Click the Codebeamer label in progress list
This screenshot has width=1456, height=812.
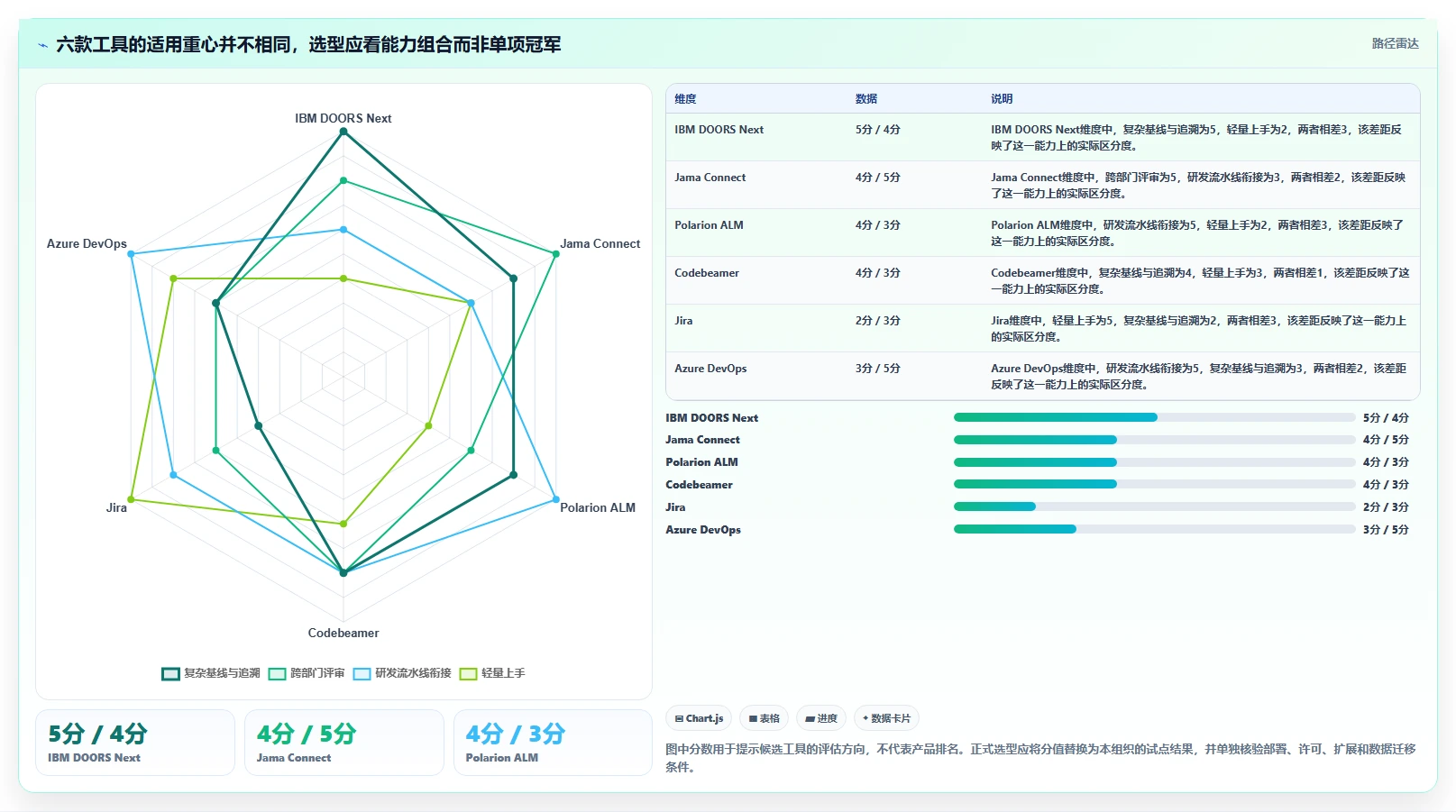coord(699,485)
